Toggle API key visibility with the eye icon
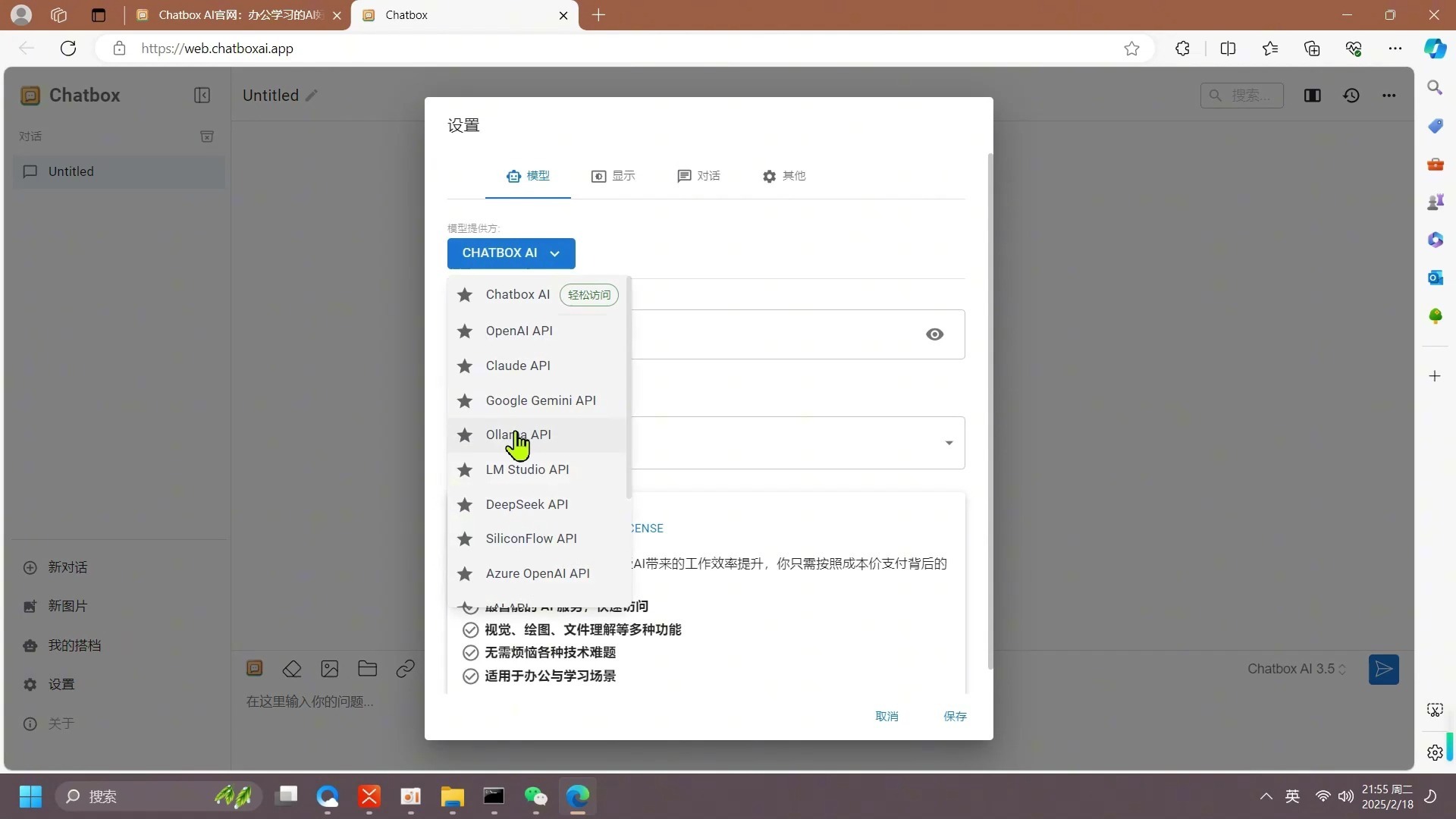 [x=934, y=334]
